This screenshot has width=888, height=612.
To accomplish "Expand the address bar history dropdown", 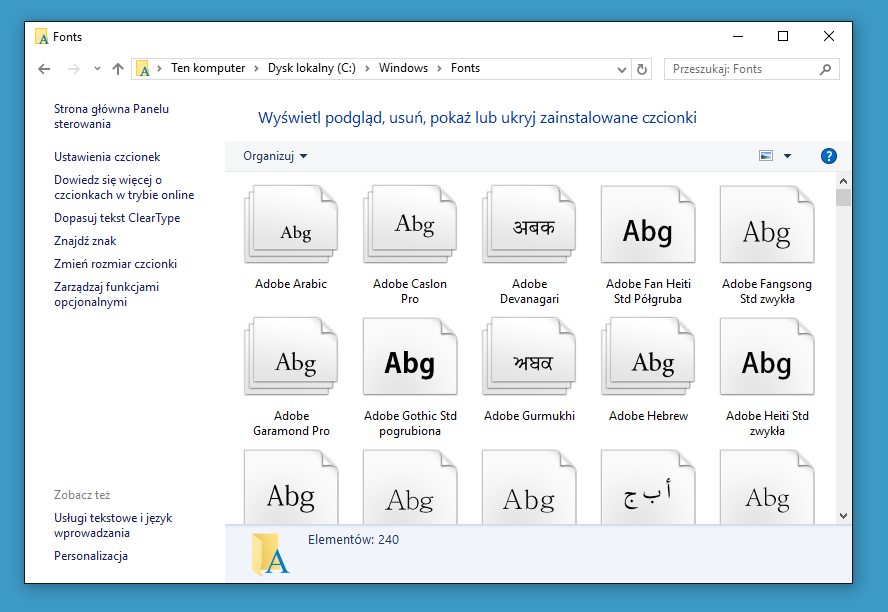I will [621, 70].
